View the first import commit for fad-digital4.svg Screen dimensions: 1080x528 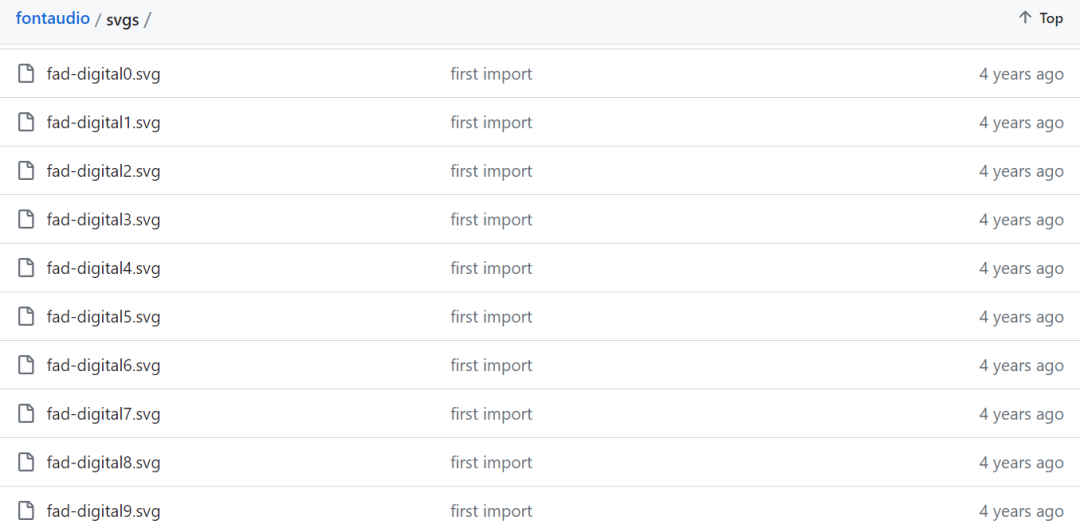491,268
